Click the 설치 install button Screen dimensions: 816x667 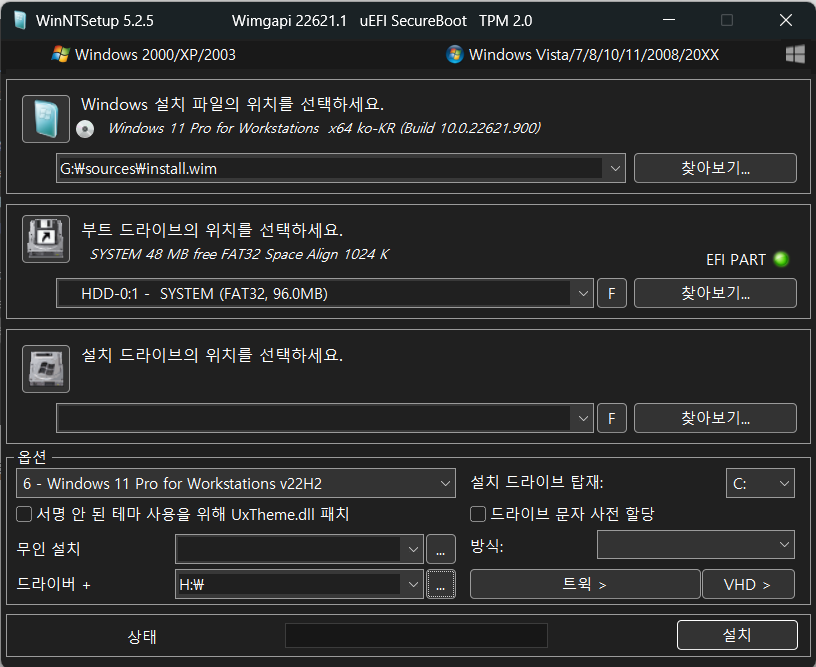click(737, 635)
